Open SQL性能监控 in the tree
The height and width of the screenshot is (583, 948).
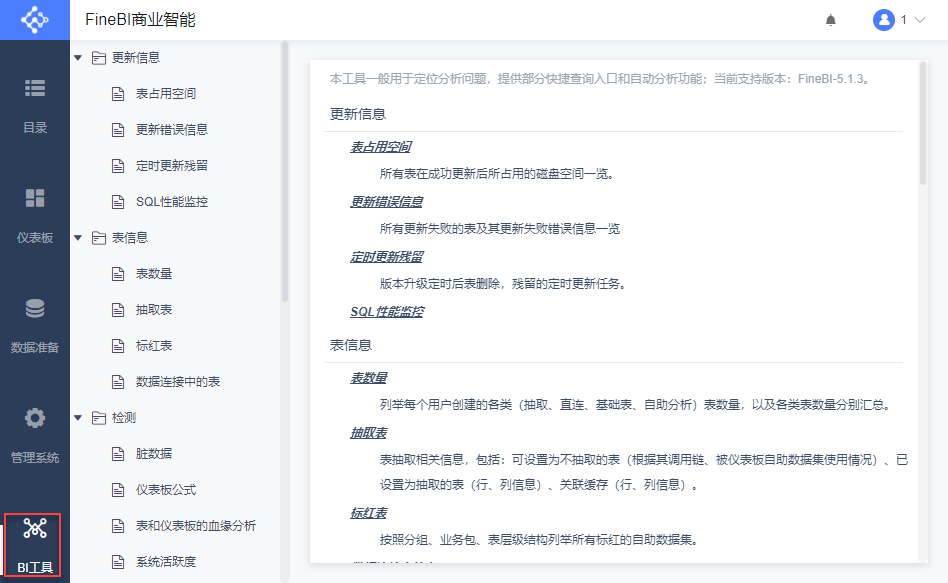coord(172,201)
